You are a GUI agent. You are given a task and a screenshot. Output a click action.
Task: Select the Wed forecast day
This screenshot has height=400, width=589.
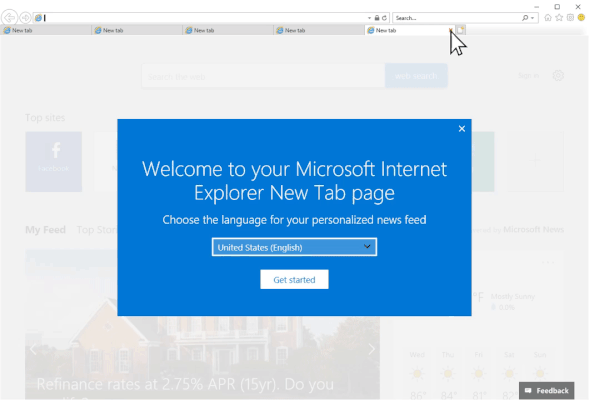click(x=417, y=374)
